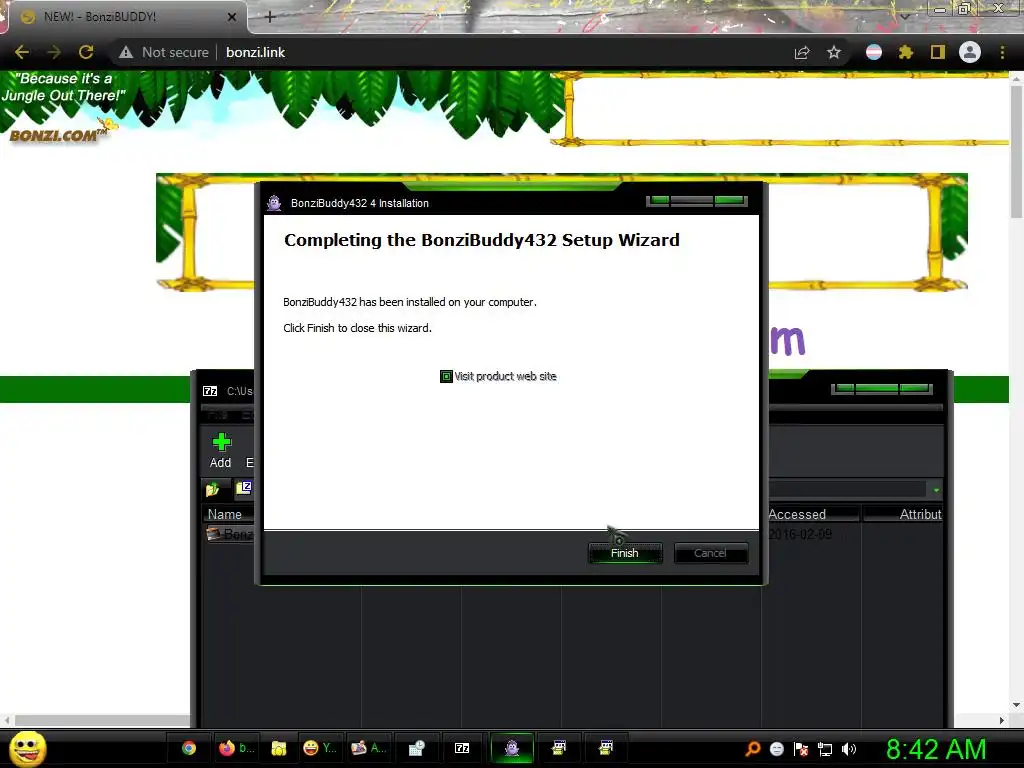Open Chrome from the taskbar
The height and width of the screenshot is (768, 1024).
tap(189, 748)
